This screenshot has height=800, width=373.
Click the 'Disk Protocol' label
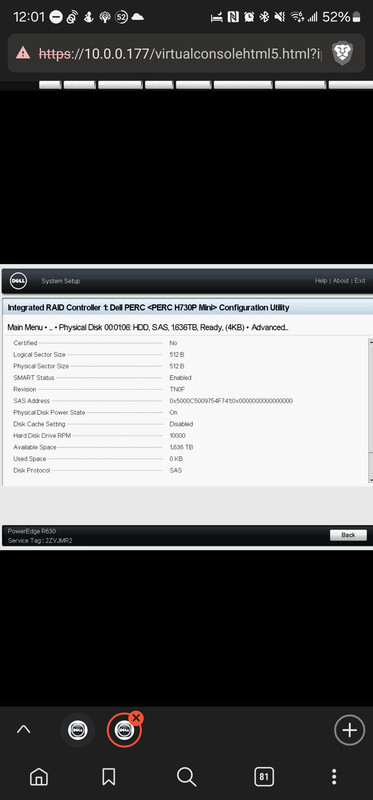pos(32,470)
